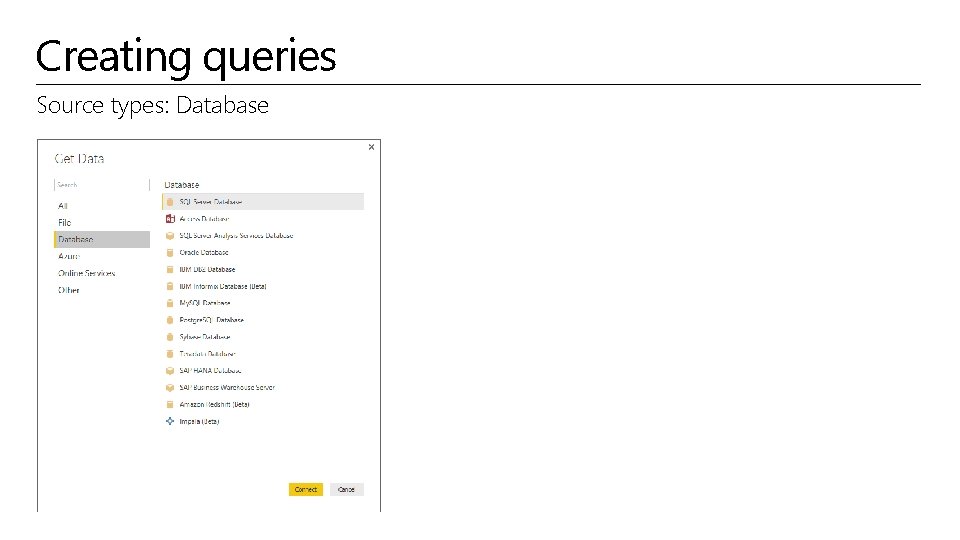Screen dimensions: 960x540
Task: Choose the PostgreSQL Database icon
Action: tap(170, 320)
